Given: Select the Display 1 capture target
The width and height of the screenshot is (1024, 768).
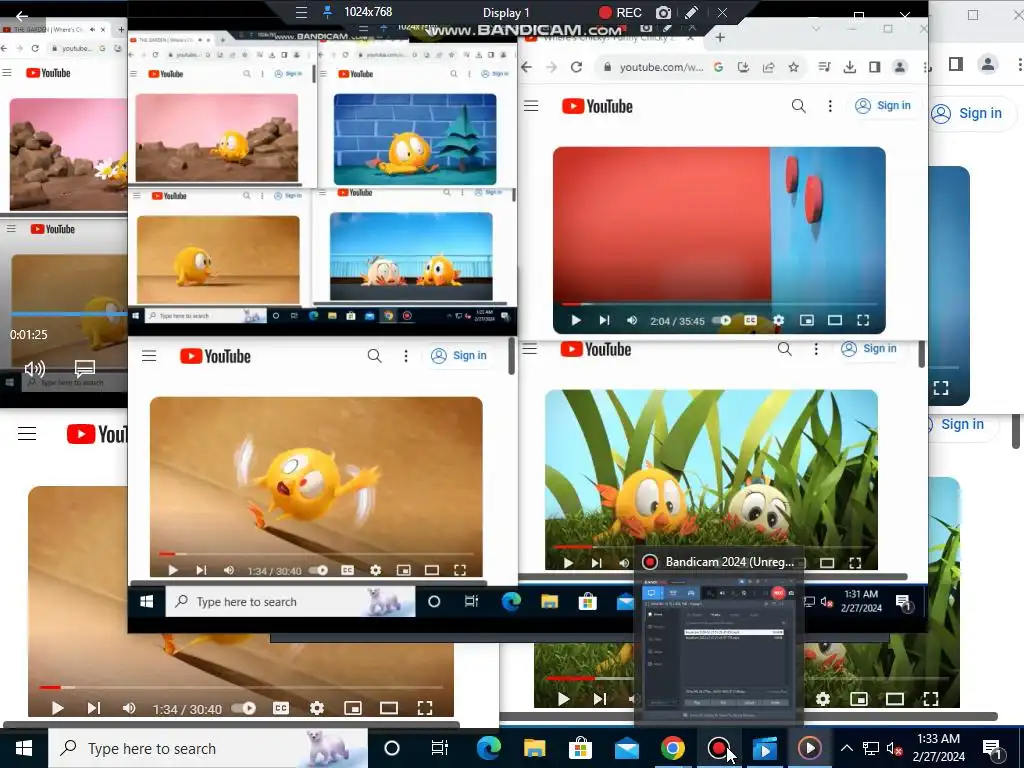Looking at the screenshot, I should point(506,12).
